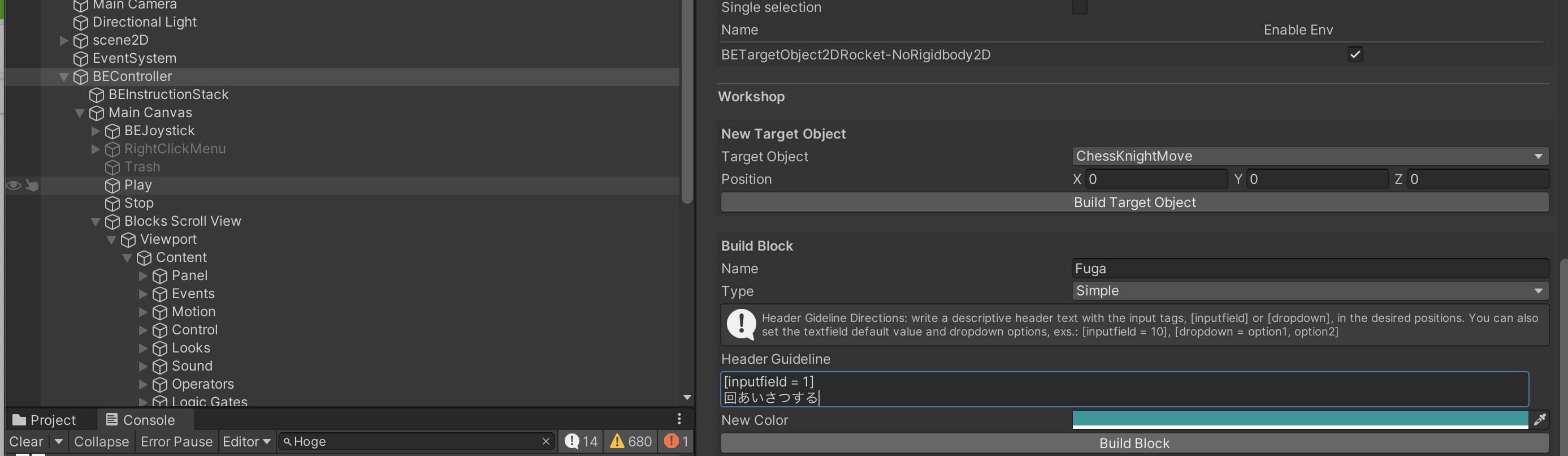The image size is (1568, 456).
Task: Select the BEInstructionStack object cube icon
Action: pyautogui.click(x=97, y=95)
